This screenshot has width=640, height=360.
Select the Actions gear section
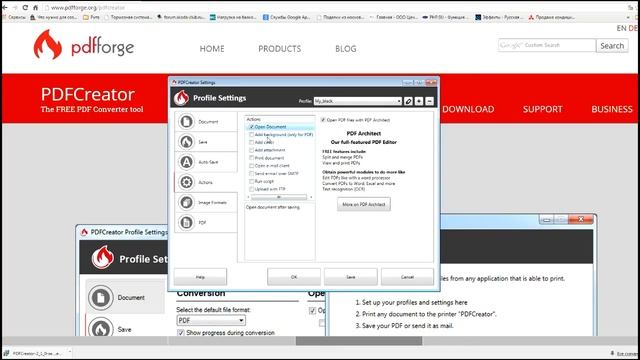[206, 182]
